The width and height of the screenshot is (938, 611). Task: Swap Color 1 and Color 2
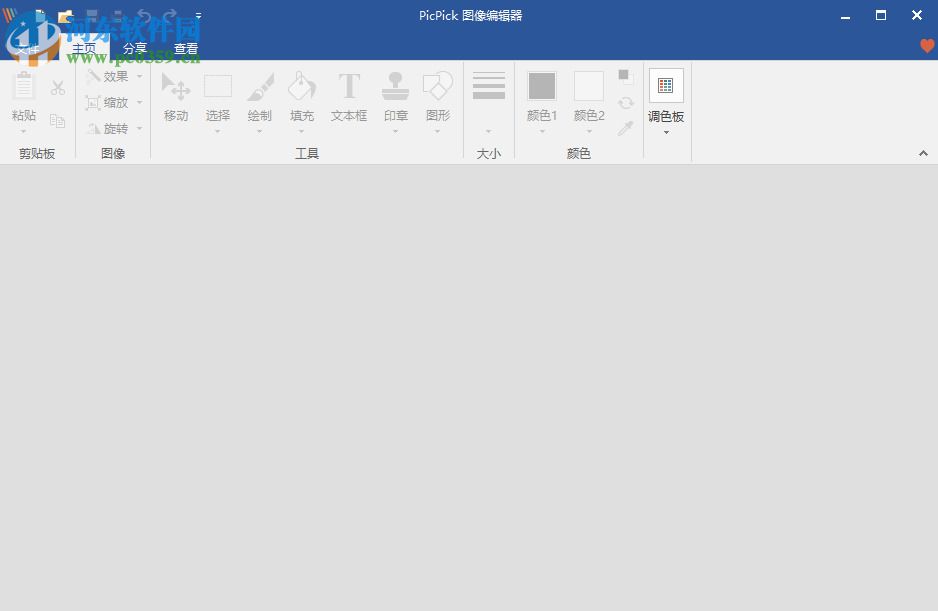625,101
